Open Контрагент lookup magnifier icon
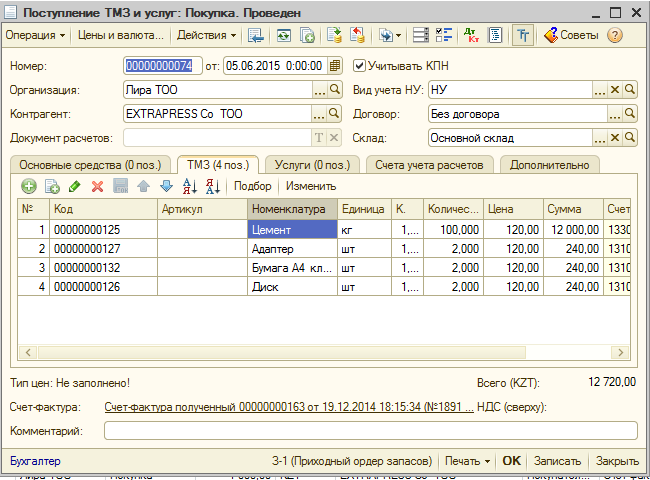The image size is (650, 480). pos(334,114)
